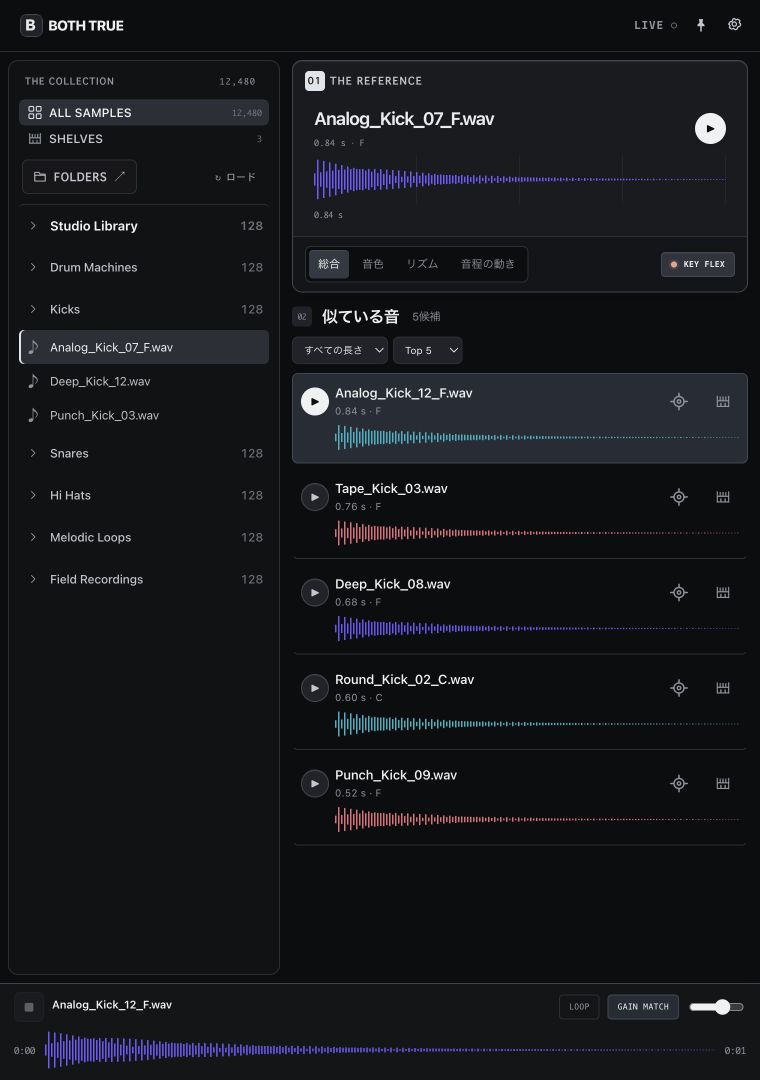Viewport: 760px width, 1080px height.
Task: Switch to the 音色 tab
Action: (373, 264)
